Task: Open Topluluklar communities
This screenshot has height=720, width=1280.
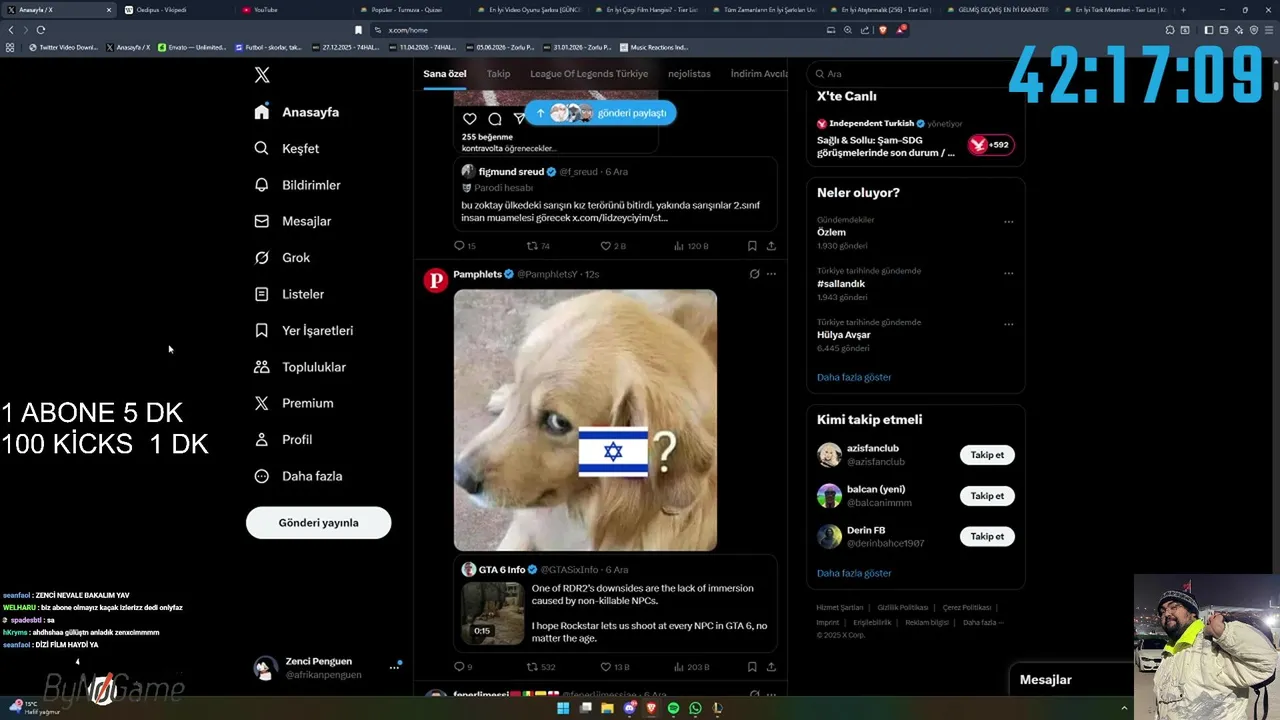Action: [x=300, y=367]
